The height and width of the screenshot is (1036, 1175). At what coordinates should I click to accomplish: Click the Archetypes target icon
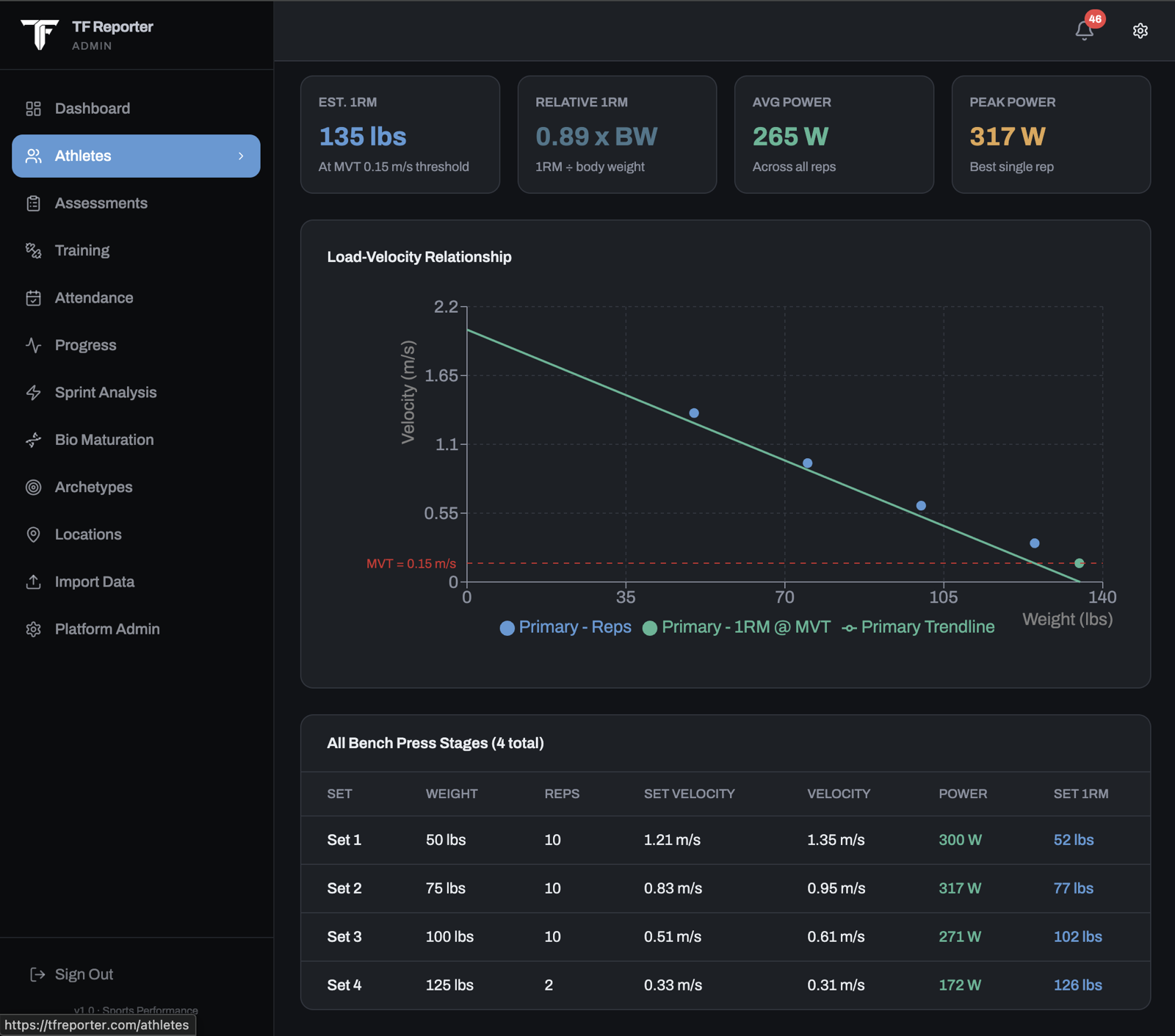(33, 488)
